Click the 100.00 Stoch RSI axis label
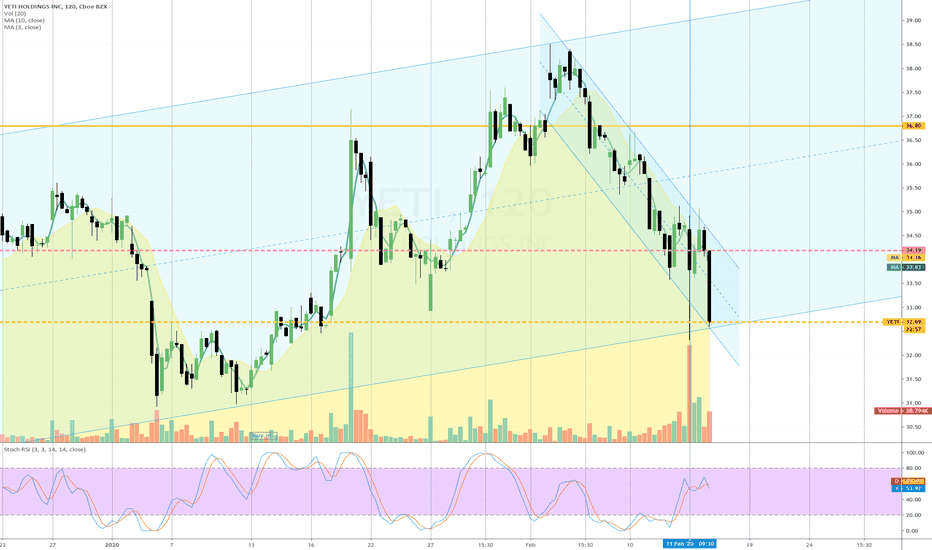The height and width of the screenshot is (550, 932). click(x=914, y=452)
